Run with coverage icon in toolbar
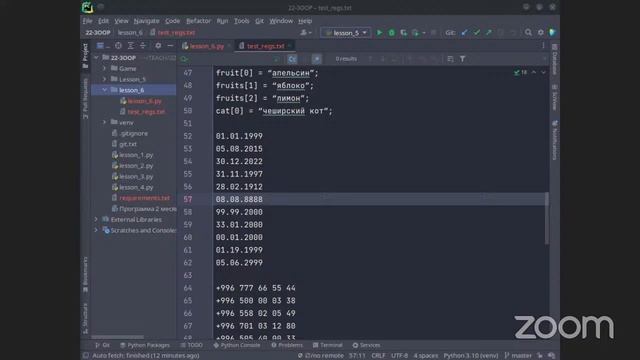This screenshot has width=640, height=360. (404, 33)
